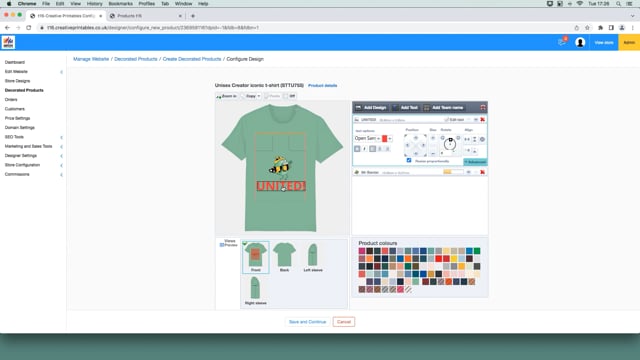Click the fullscreen icon on designer panel
Screen dimensions: 640x360
click(x=483, y=108)
